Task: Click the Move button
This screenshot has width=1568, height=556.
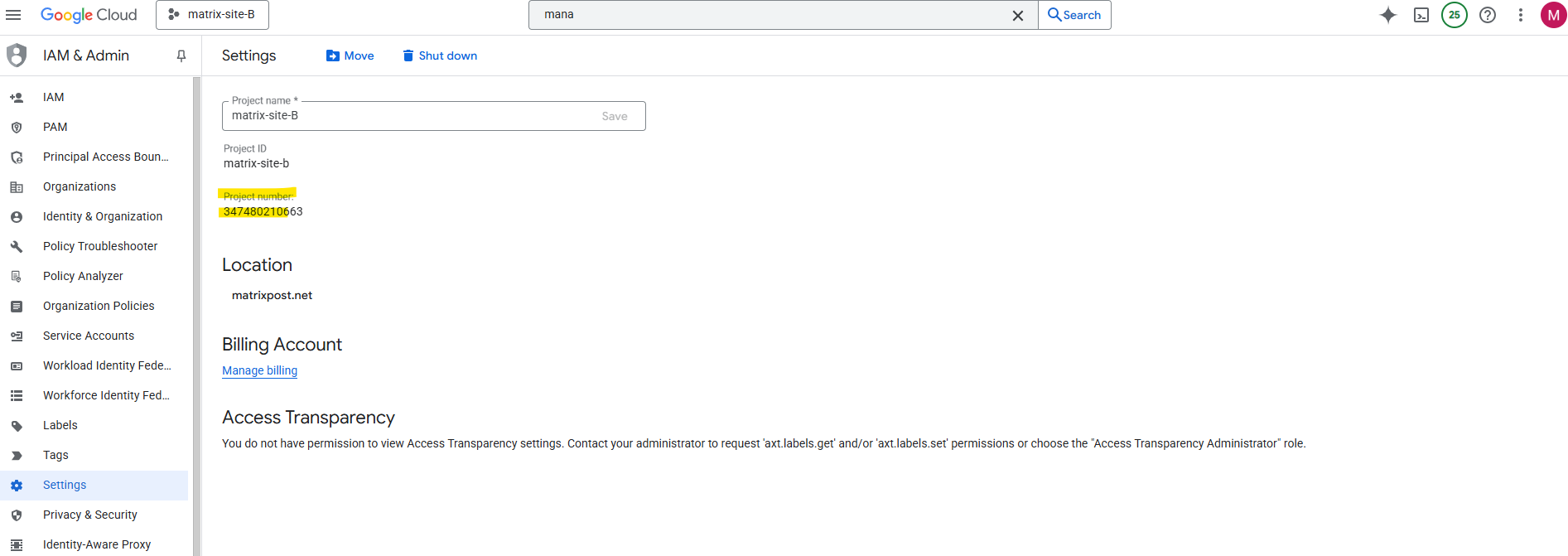Action: (350, 56)
